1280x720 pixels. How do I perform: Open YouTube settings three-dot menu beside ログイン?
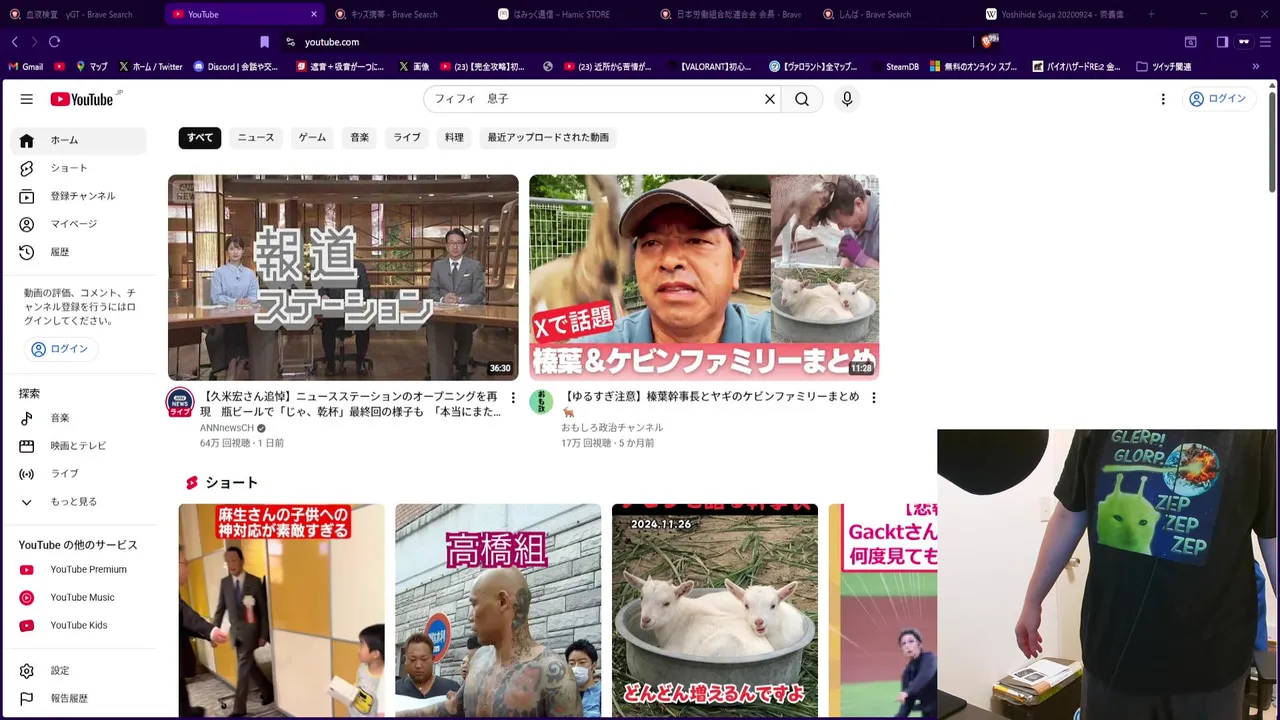pos(1163,99)
